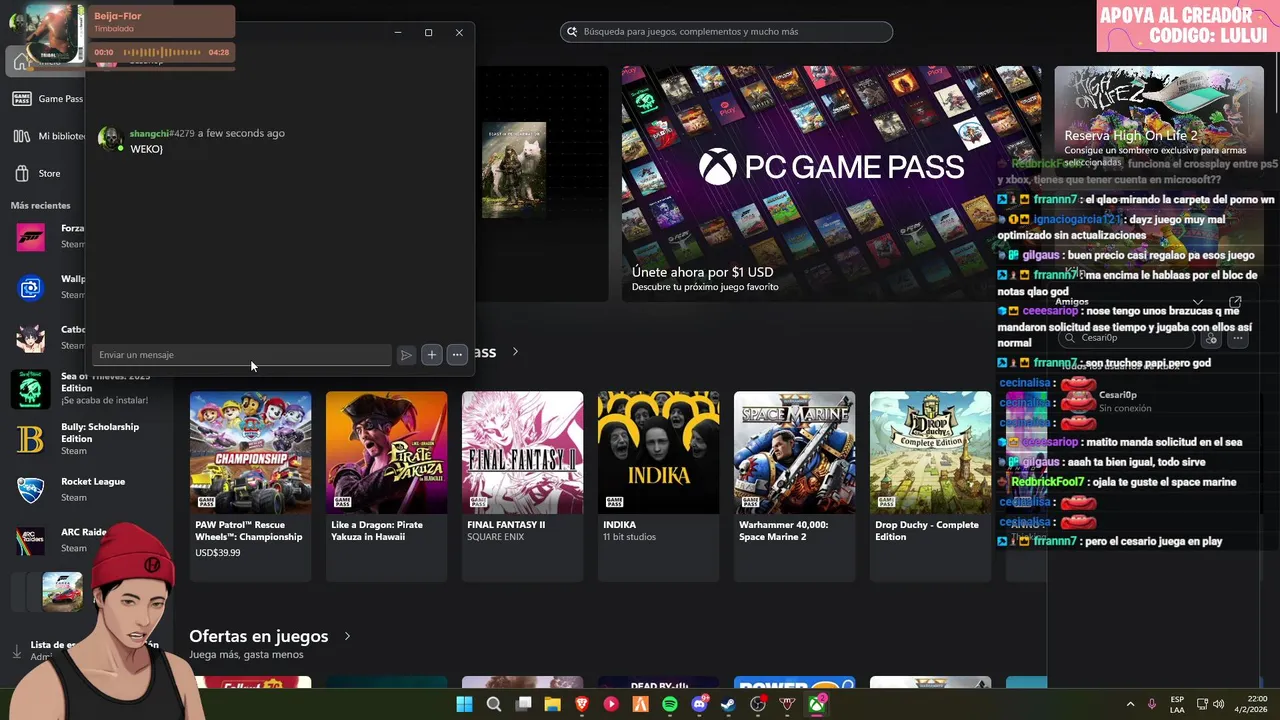Screen dimensions: 1280x720
Task: Open the chat more options ellipsis
Action: point(457,355)
